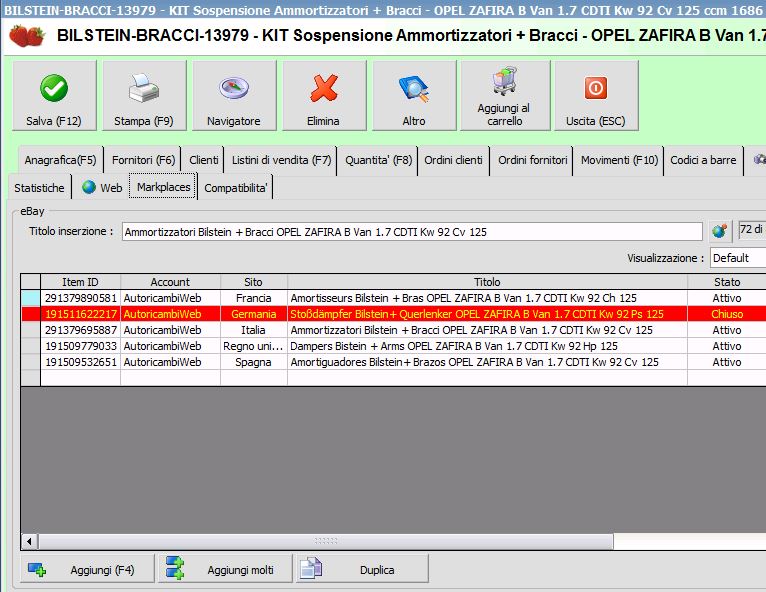This screenshot has width=766, height=592.
Task: Select Item ID 191509532651 cell
Action: tap(81, 362)
